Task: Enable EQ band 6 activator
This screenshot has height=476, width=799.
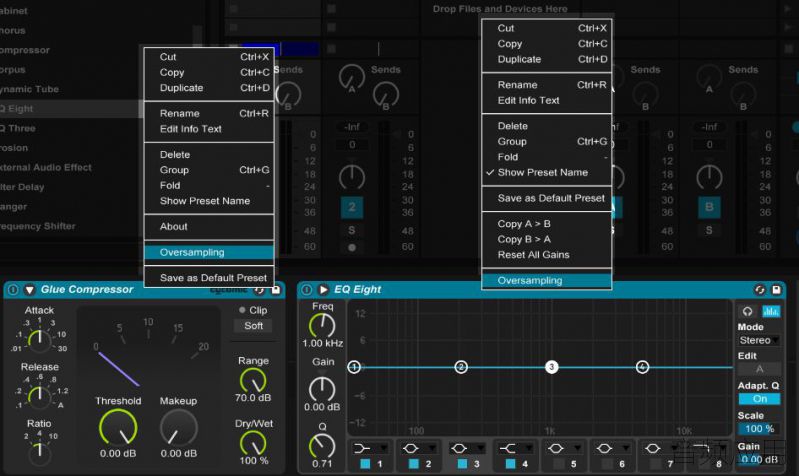Action: (x=607, y=464)
